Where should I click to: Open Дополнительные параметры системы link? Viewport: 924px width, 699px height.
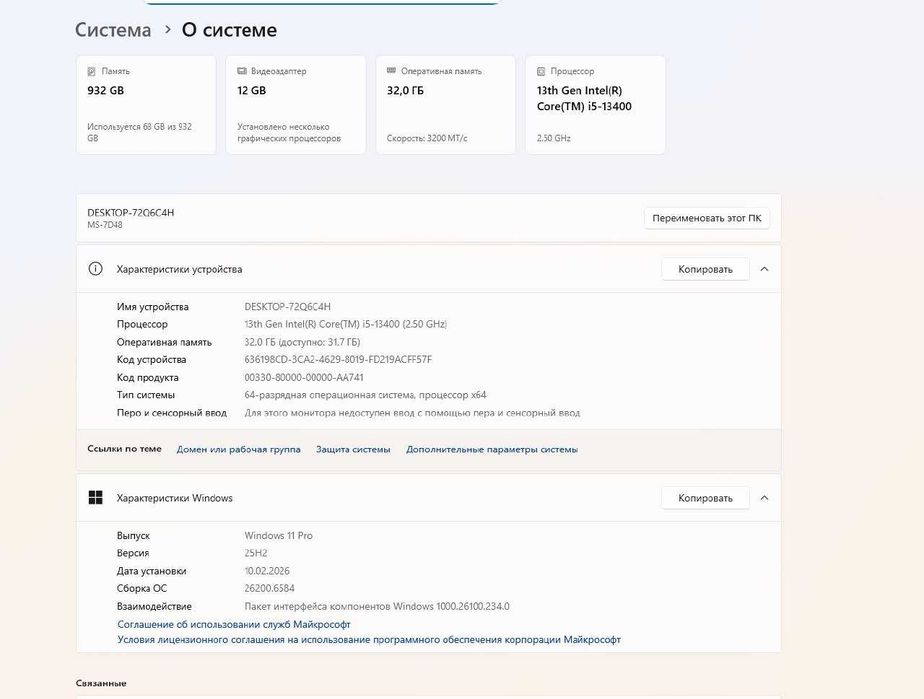pos(492,450)
